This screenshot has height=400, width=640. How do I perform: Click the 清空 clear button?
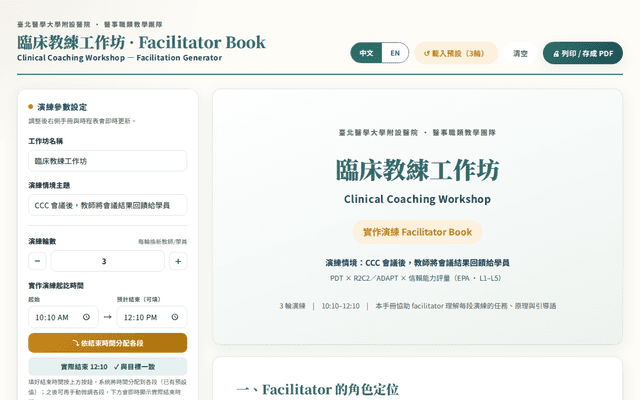[520, 53]
